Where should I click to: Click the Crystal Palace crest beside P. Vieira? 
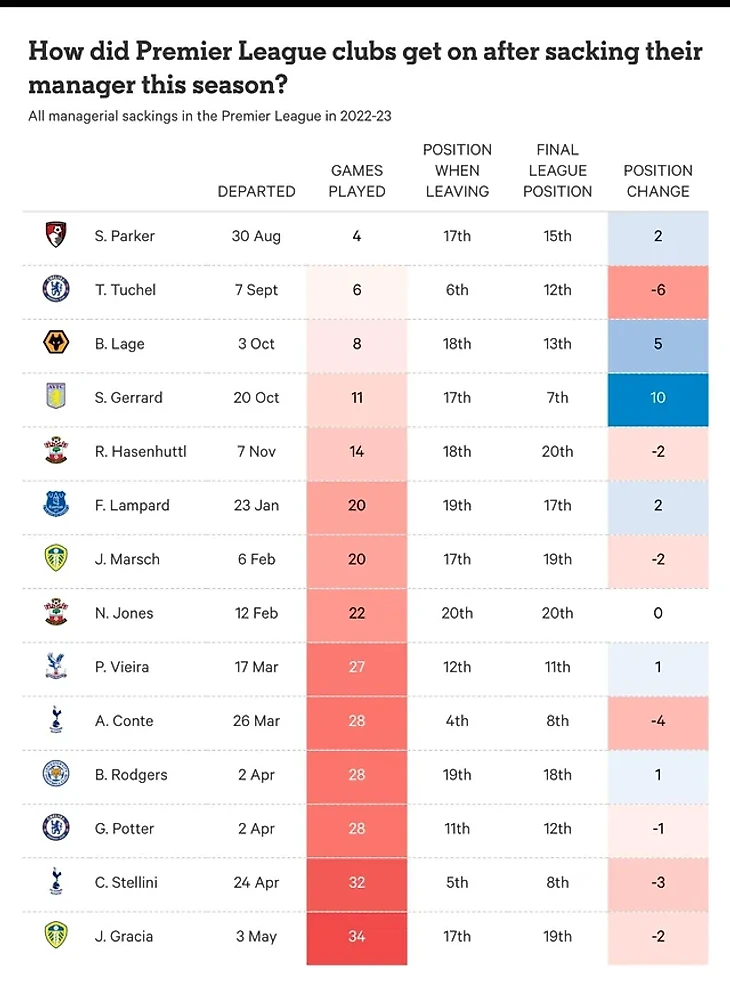tap(56, 666)
